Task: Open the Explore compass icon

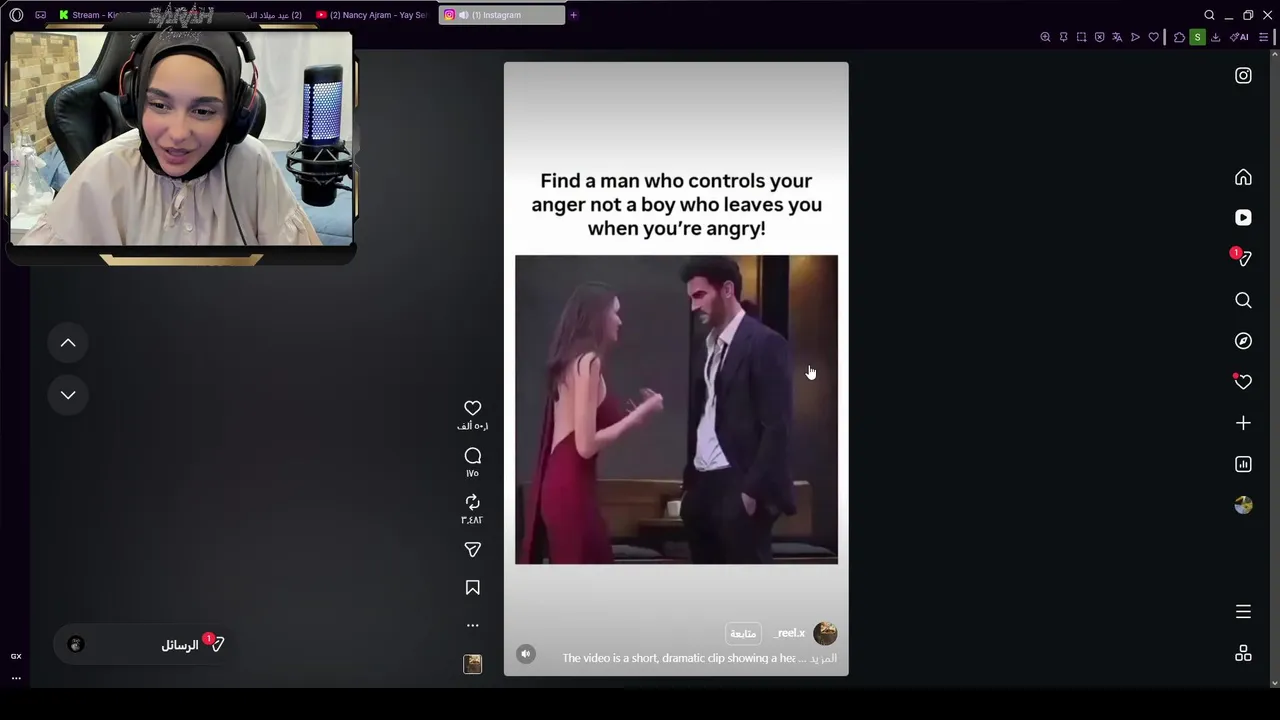Action: pyautogui.click(x=1243, y=341)
